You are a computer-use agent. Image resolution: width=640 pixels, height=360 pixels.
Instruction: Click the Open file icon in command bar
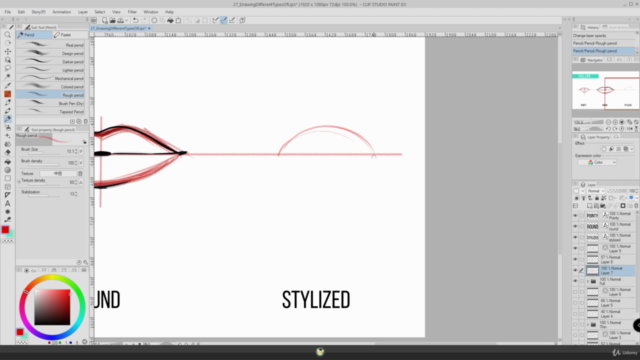click(x=112, y=20)
